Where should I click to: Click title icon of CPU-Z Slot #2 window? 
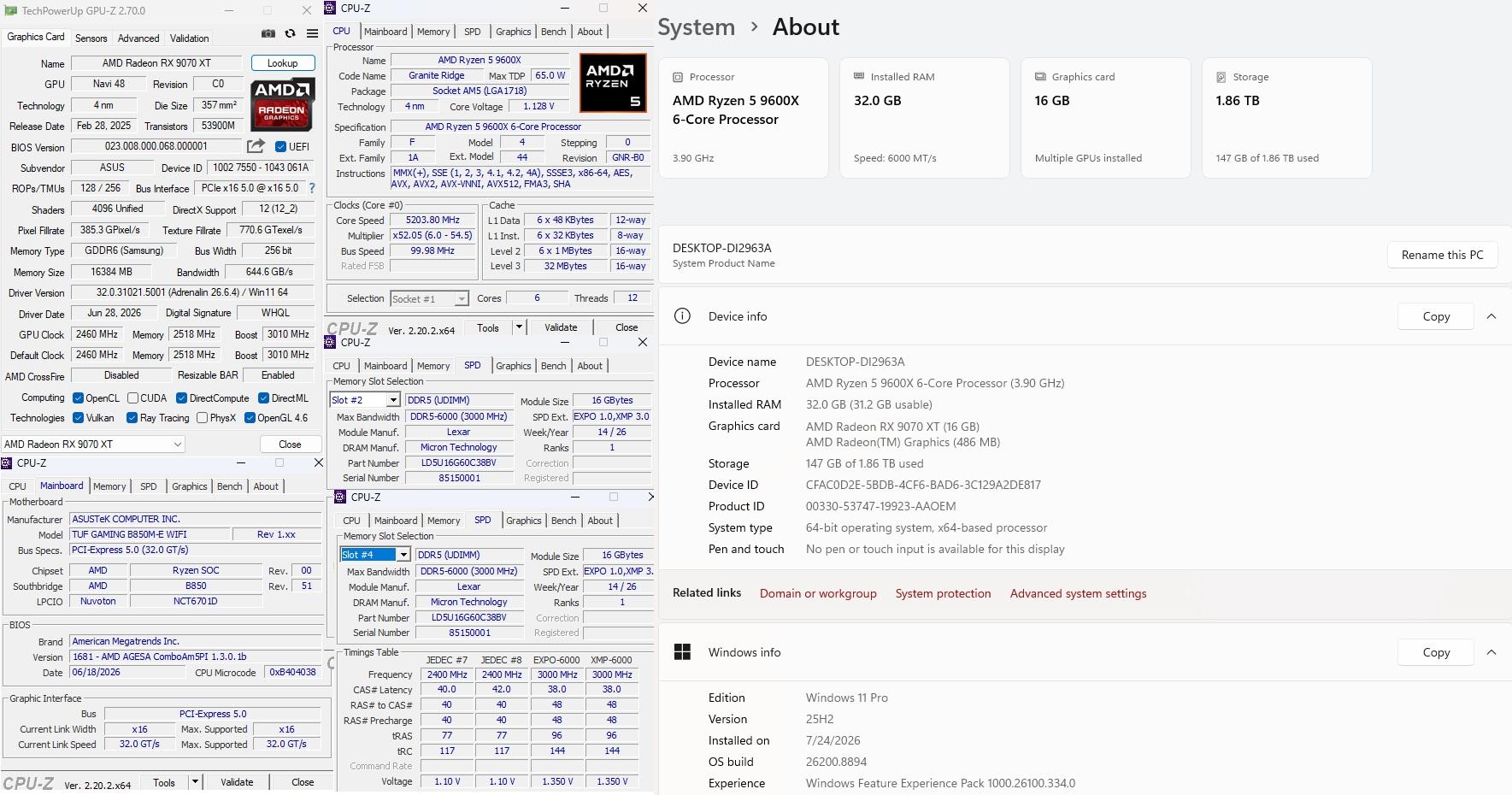point(331,342)
